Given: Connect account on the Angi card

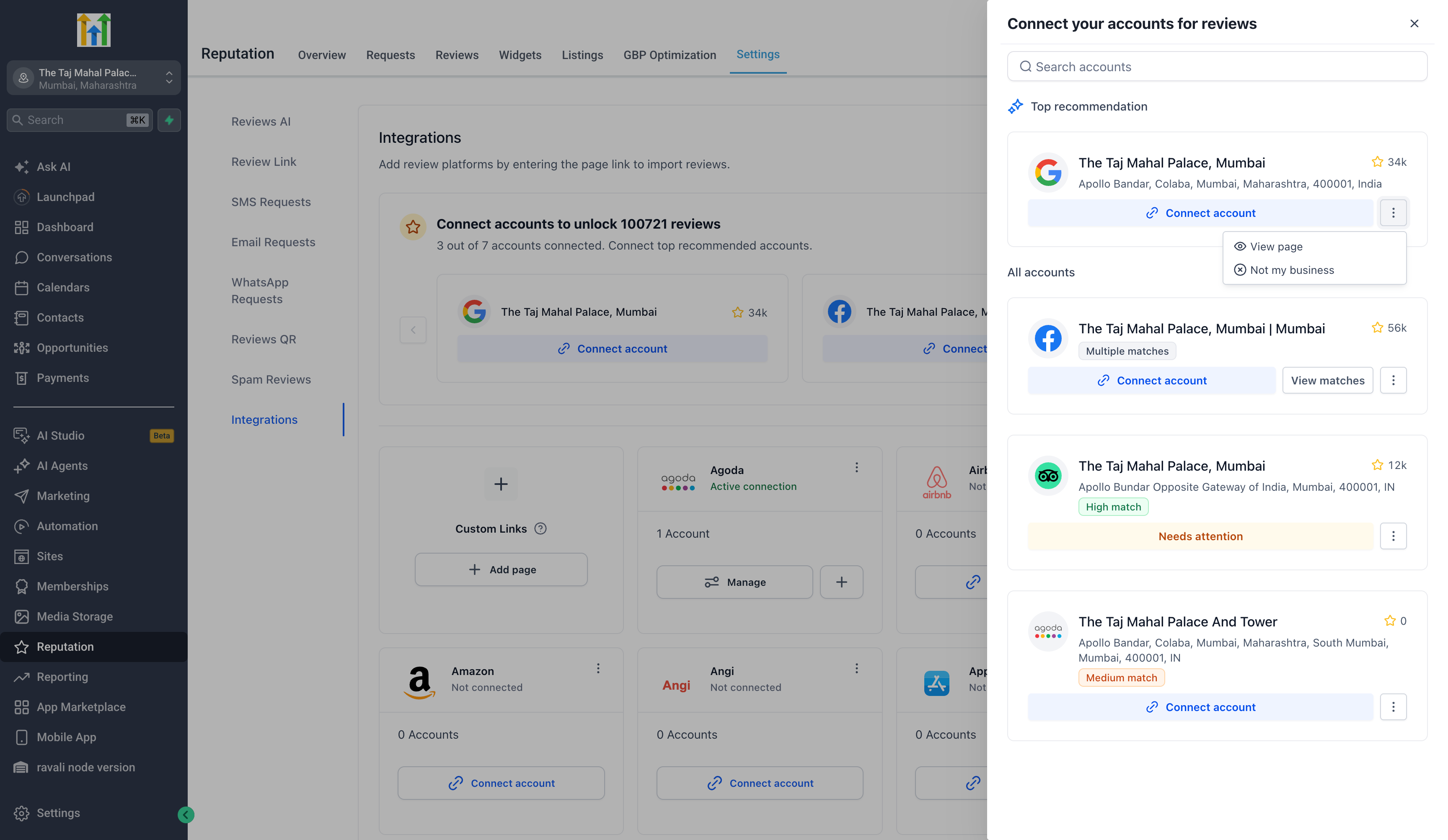Looking at the screenshot, I should coord(760,783).
